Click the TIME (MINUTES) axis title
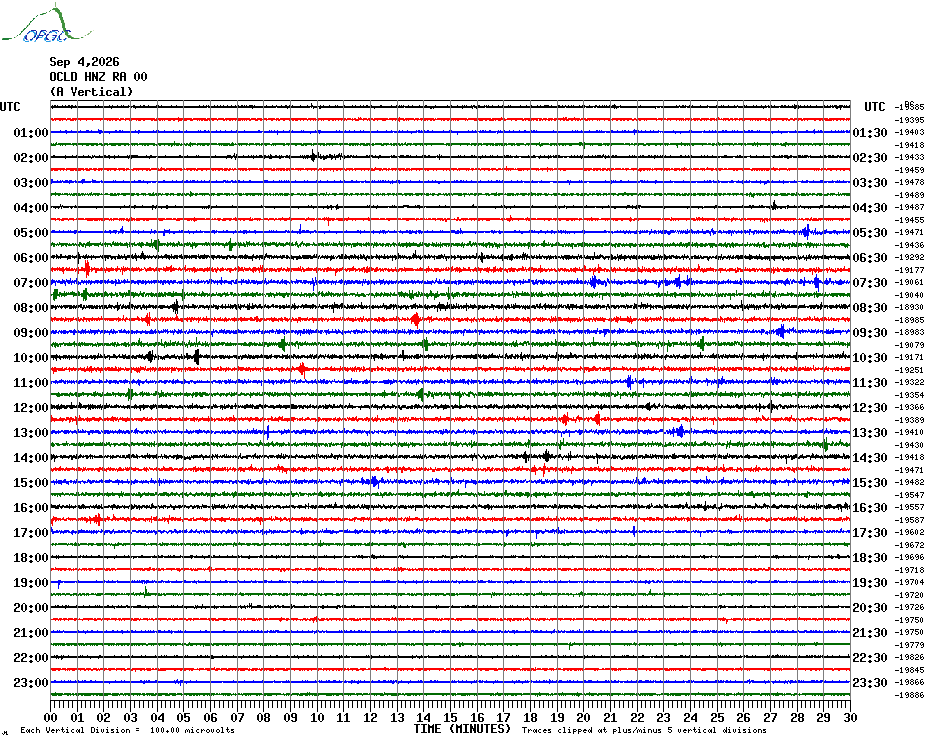Viewport: 930px width, 744px height. coord(462,729)
